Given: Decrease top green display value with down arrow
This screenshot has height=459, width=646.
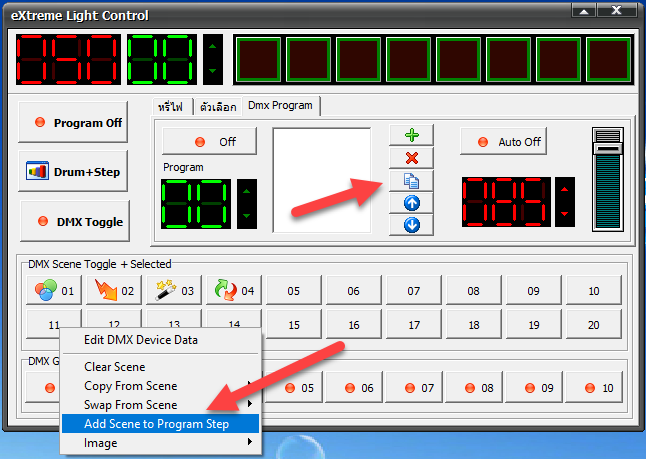Looking at the screenshot, I should 213,71.
